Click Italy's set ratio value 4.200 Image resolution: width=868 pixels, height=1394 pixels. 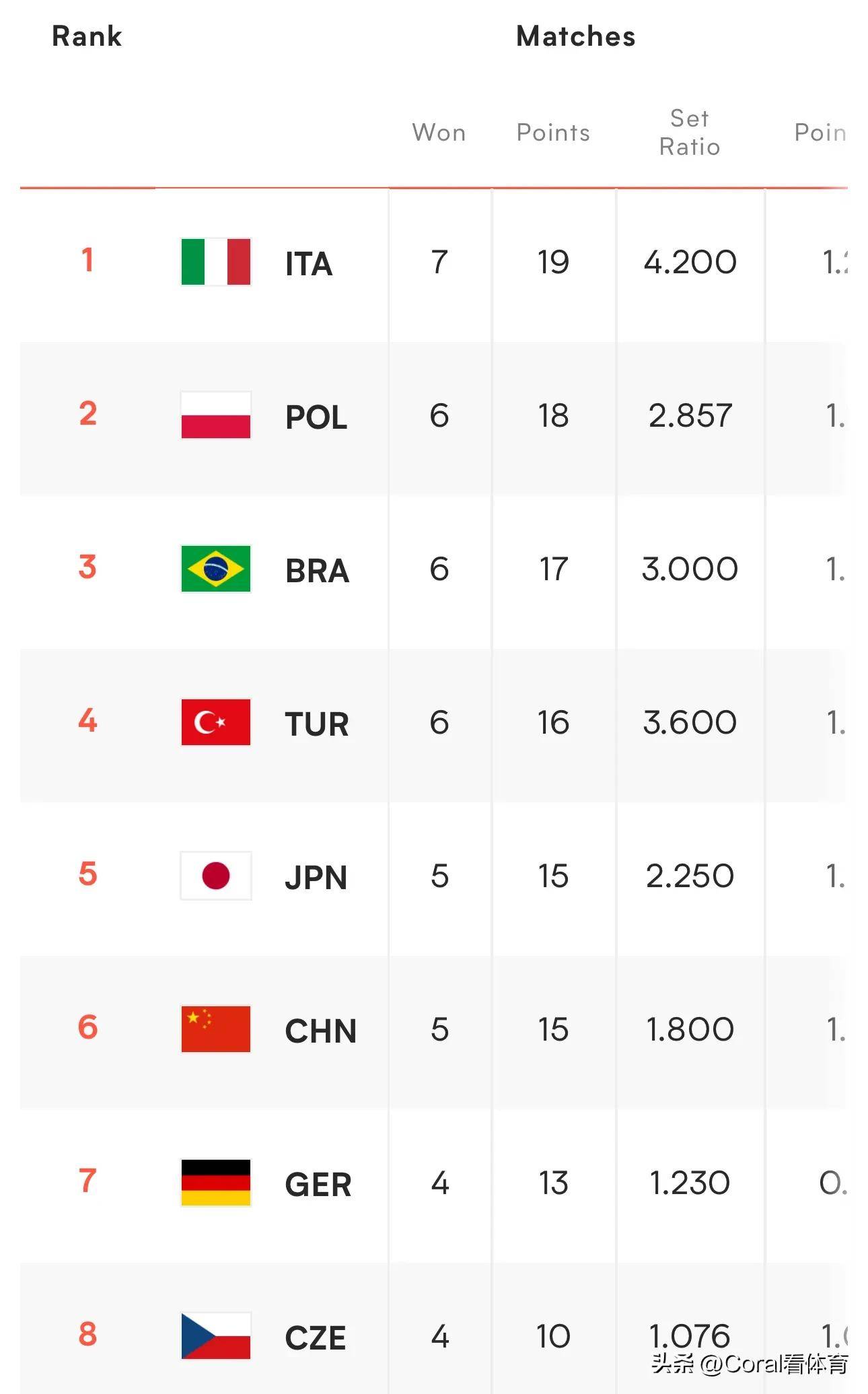690,262
